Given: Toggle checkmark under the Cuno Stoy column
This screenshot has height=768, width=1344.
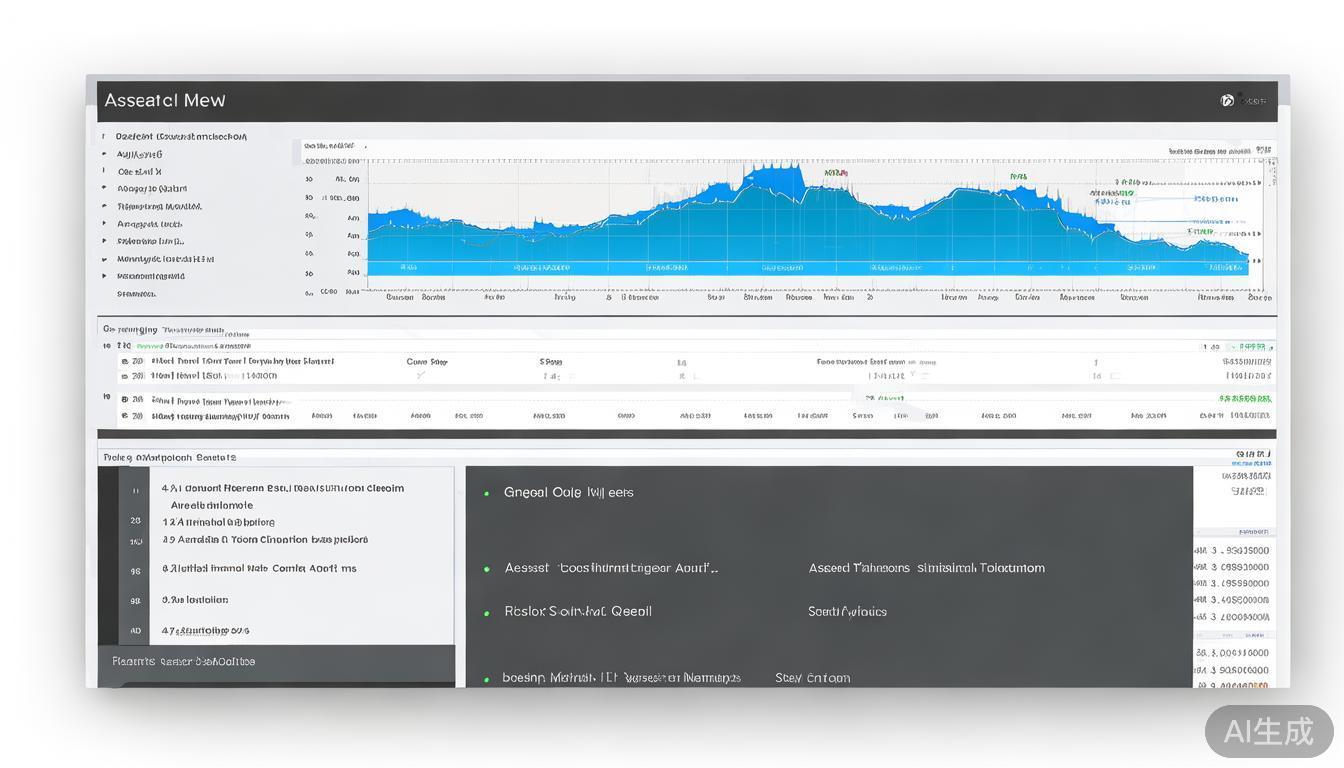Looking at the screenshot, I should tap(421, 376).
